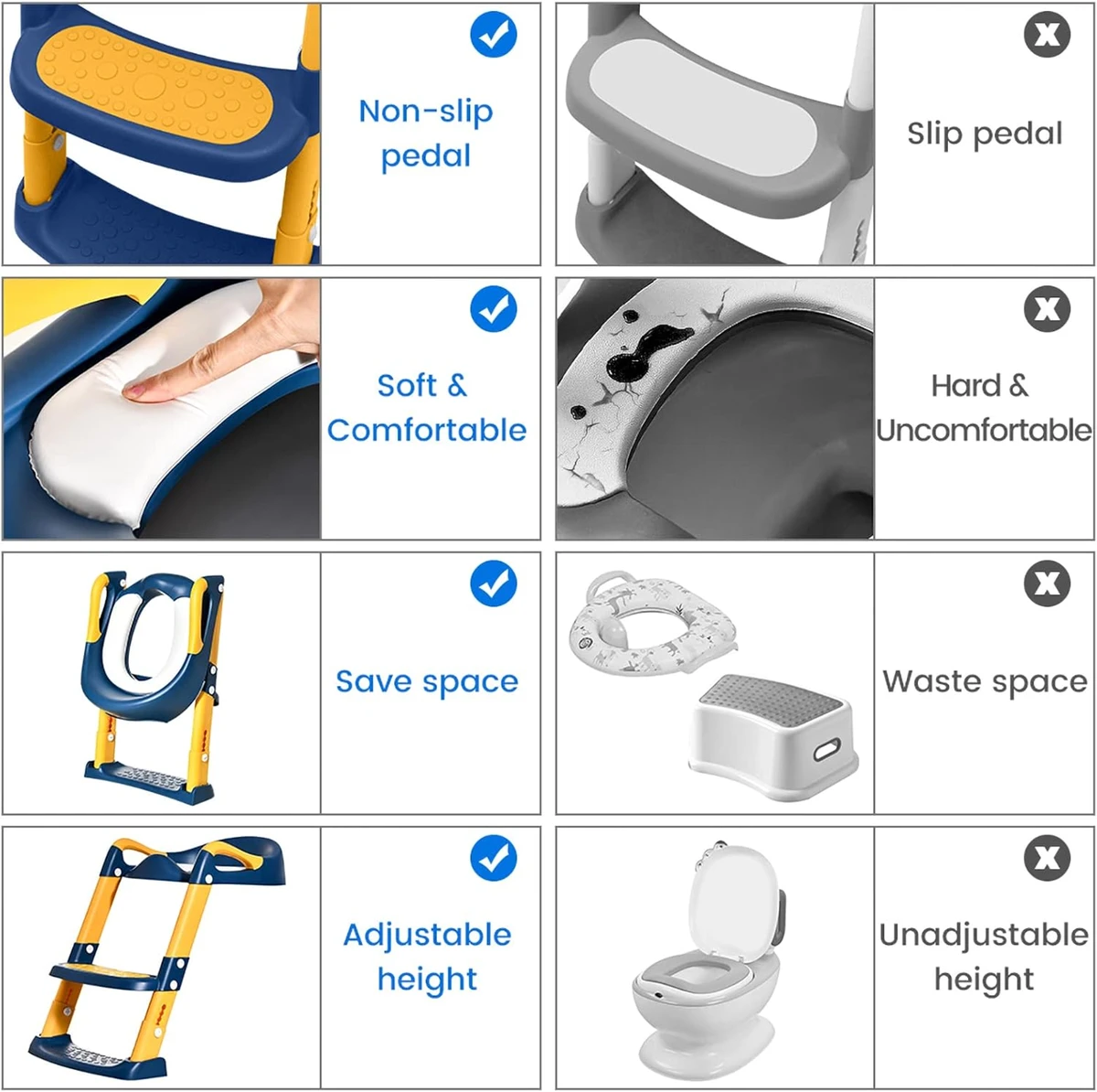Open the hand pressing white cushion photo

162,409
